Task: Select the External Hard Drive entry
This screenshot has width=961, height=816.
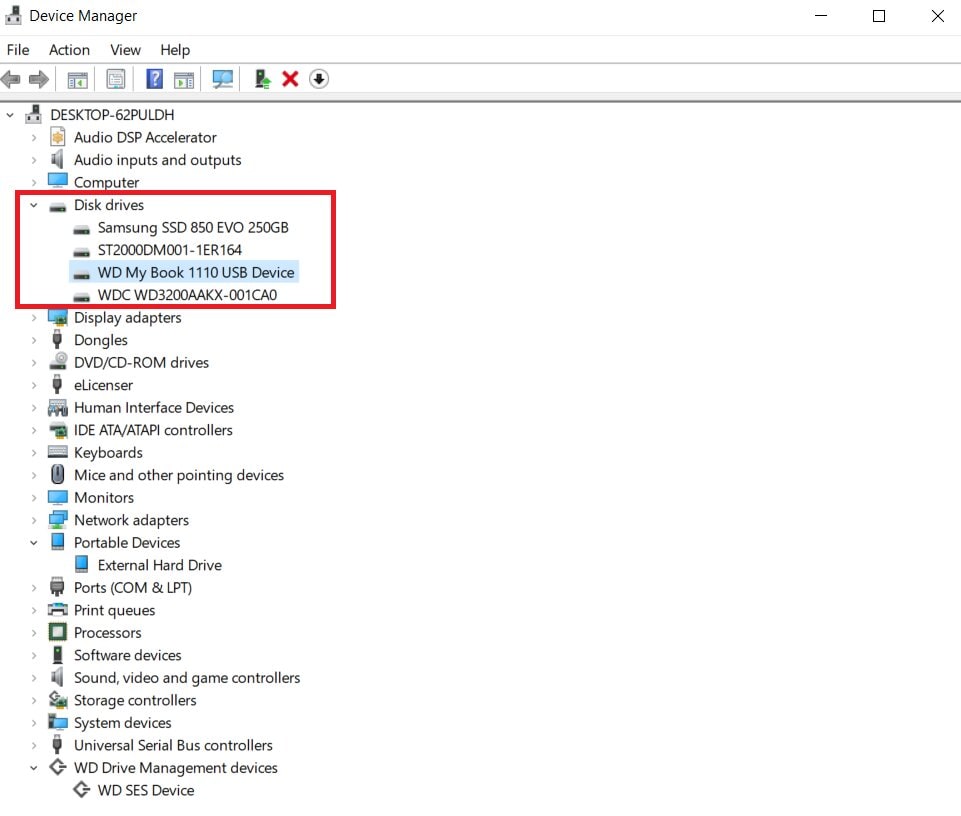Action: [158, 564]
